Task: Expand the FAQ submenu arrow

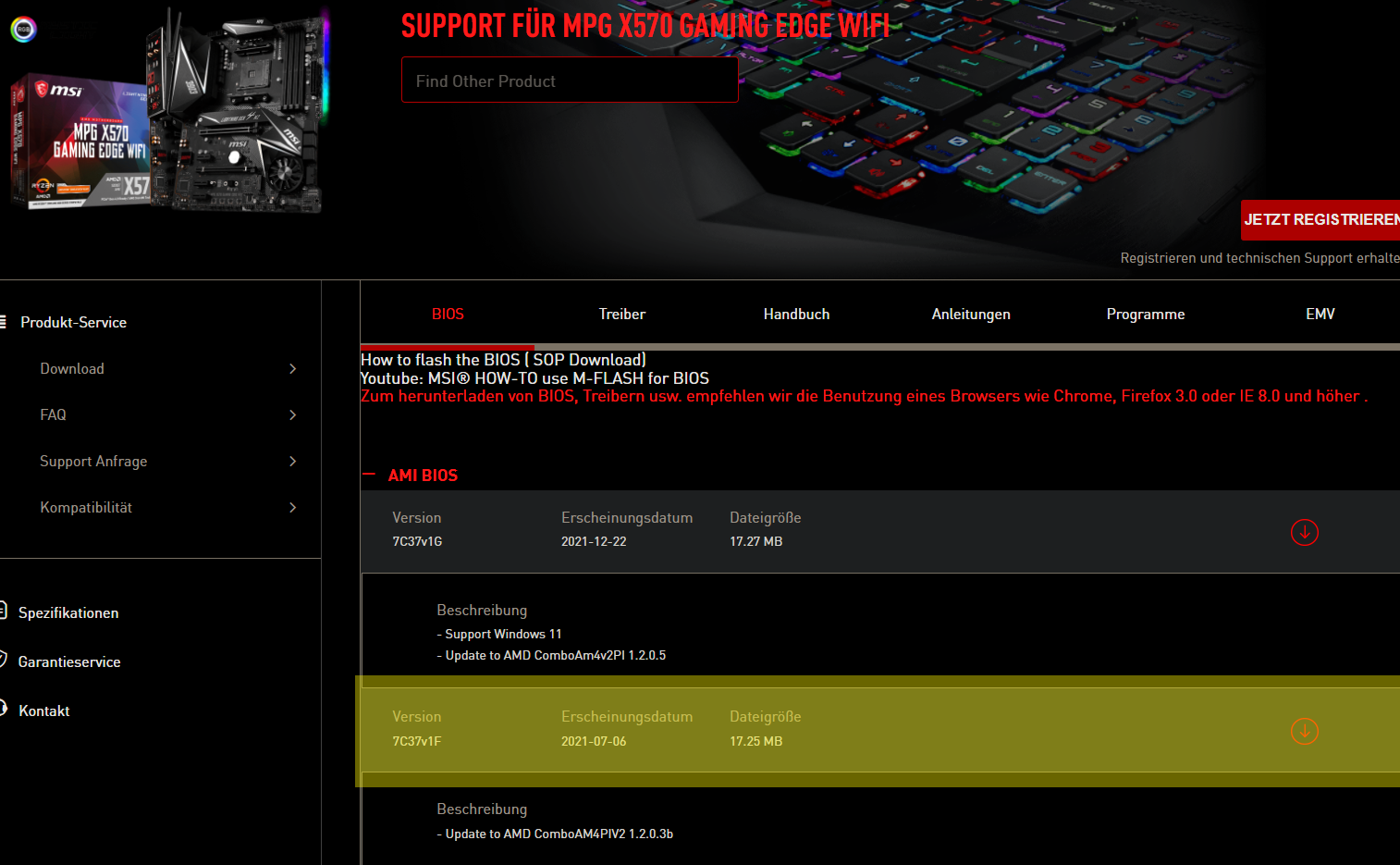Action: (x=292, y=414)
